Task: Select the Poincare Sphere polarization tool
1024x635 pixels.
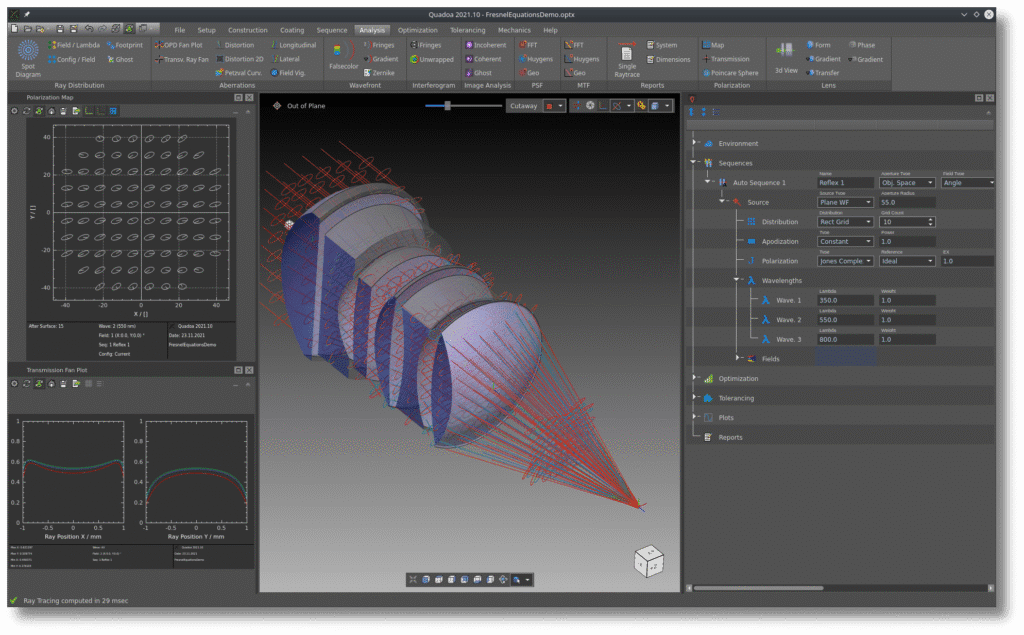Action: (730, 73)
